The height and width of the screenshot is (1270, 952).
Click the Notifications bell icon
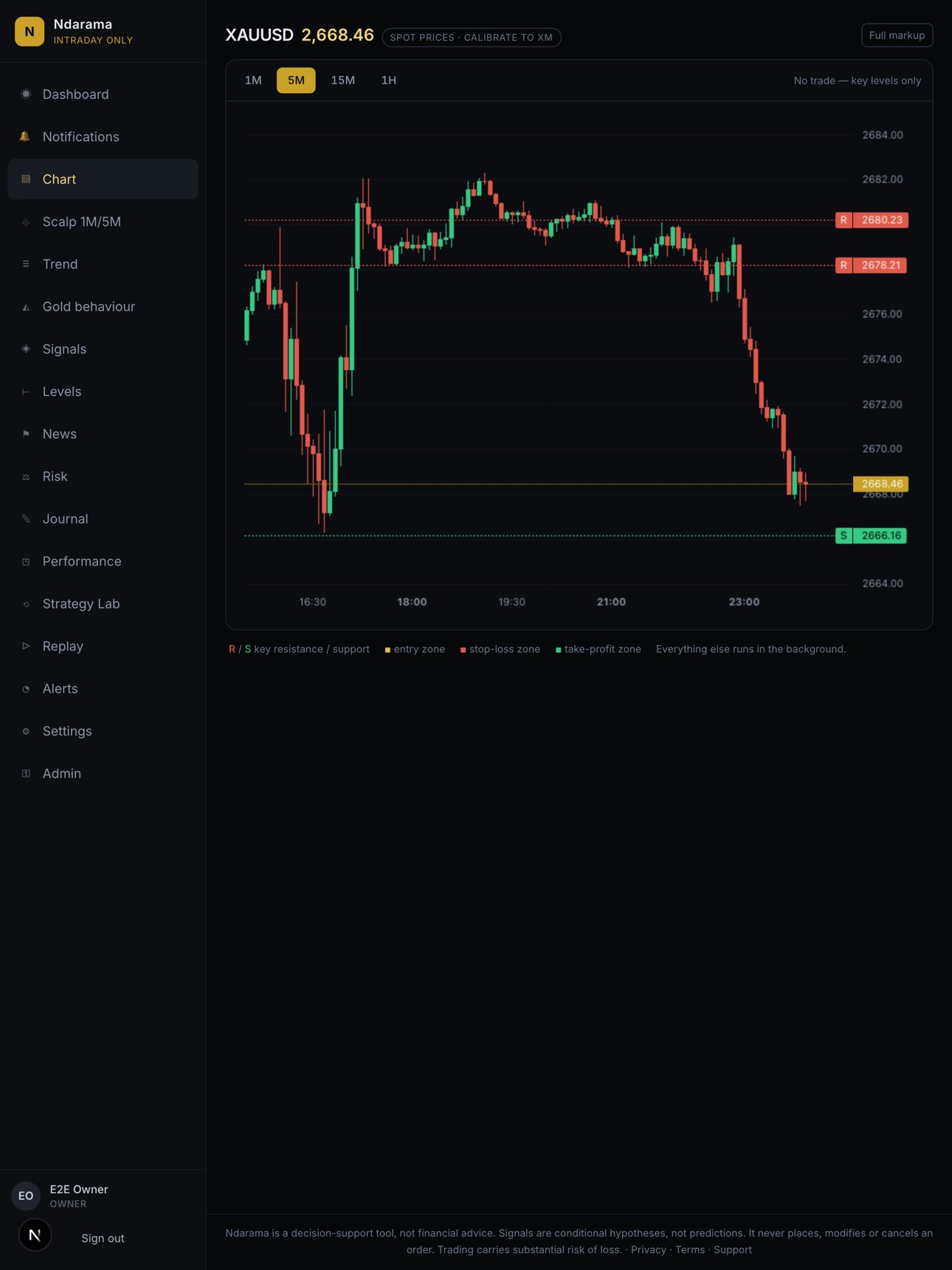coord(26,137)
